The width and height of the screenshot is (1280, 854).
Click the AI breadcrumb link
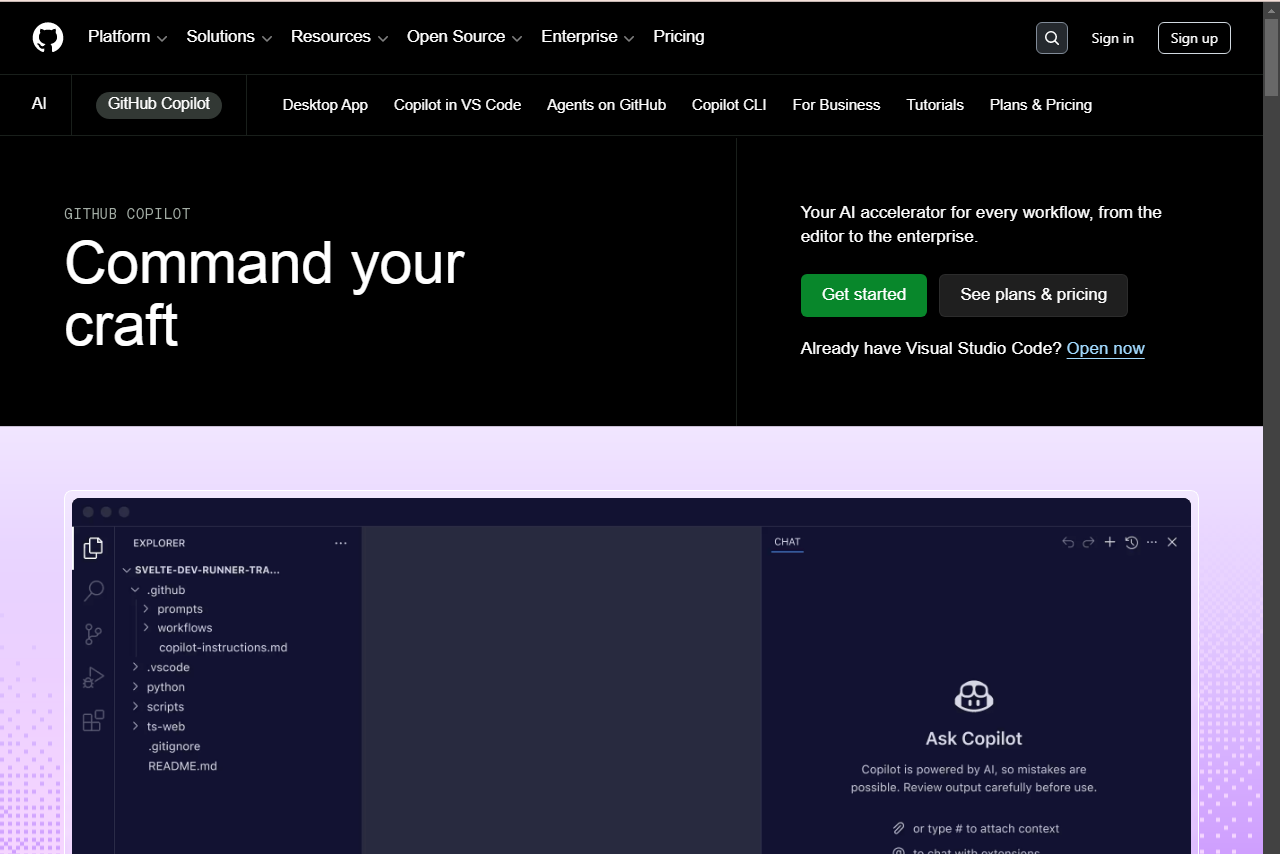[39, 104]
